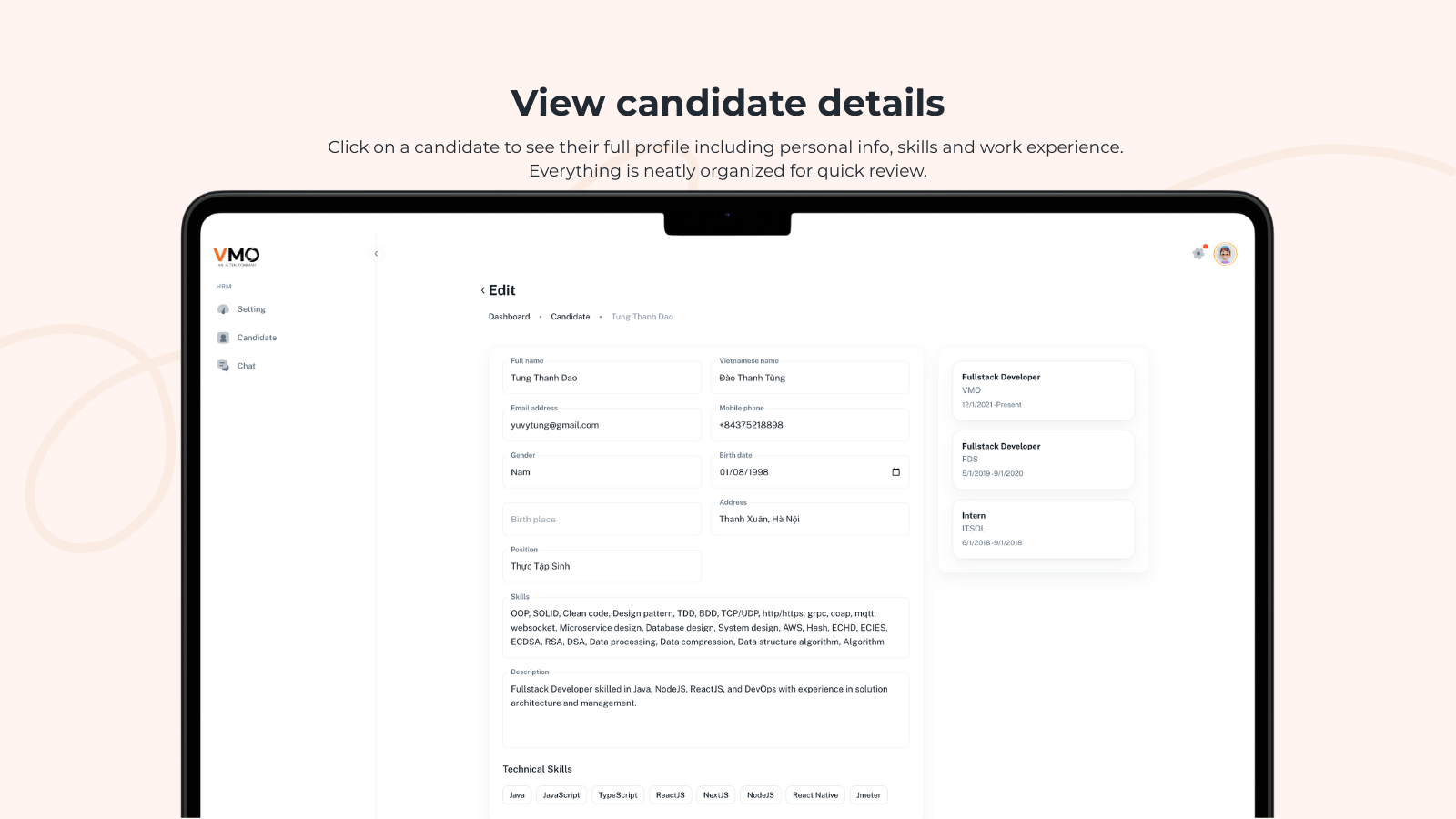
Task: Select Setting in the sidebar menu
Action: pyautogui.click(x=251, y=309)
